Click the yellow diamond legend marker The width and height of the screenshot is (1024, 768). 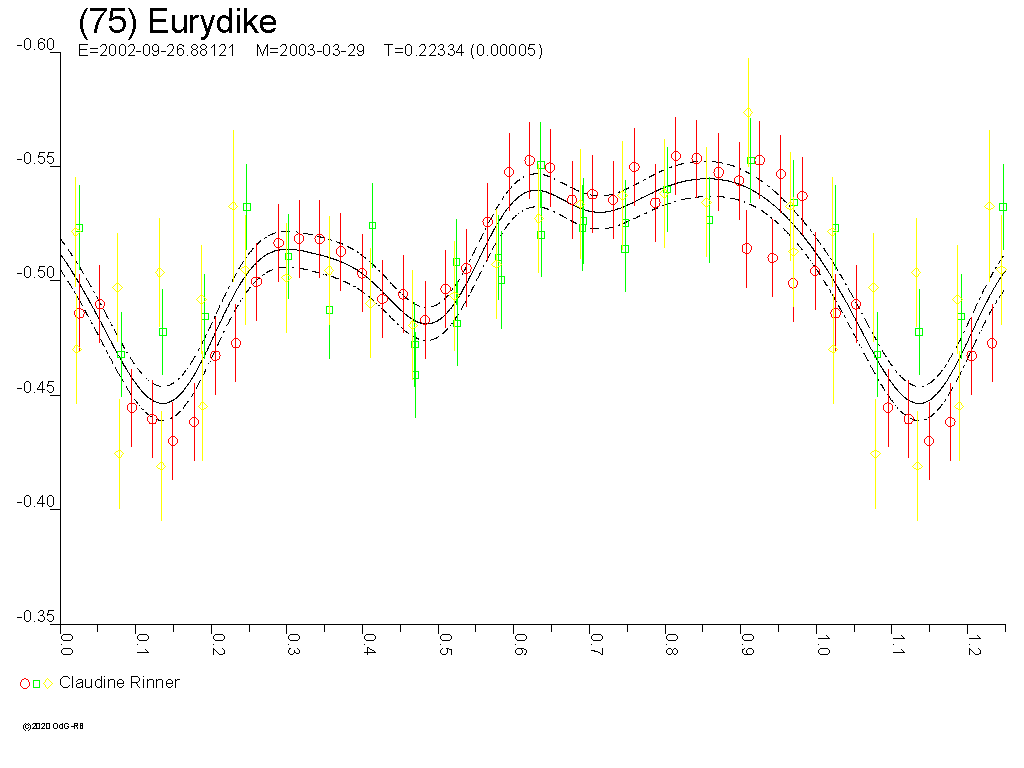click(x=48, y=684)
